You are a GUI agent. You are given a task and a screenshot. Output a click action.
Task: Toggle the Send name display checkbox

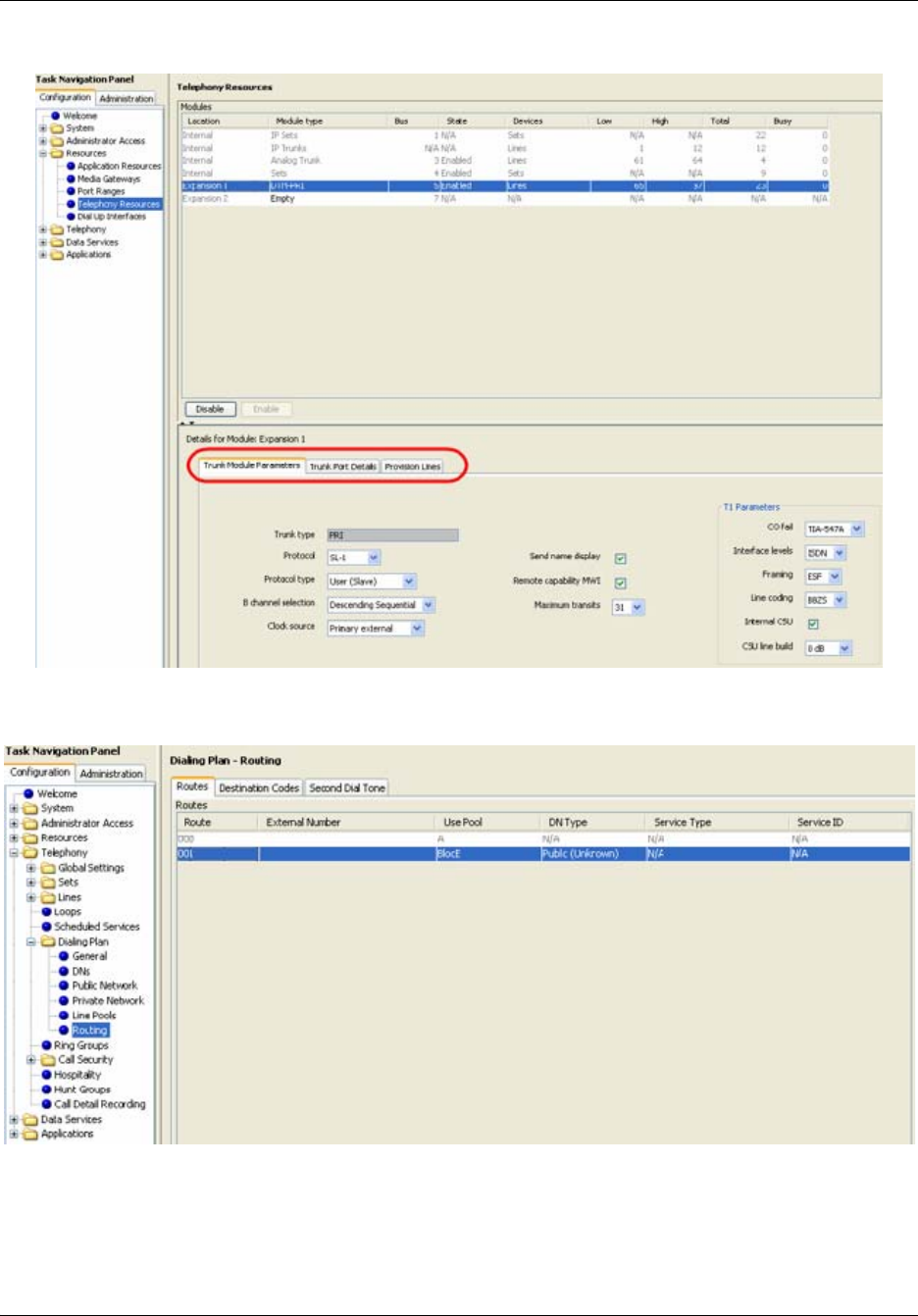621,558
